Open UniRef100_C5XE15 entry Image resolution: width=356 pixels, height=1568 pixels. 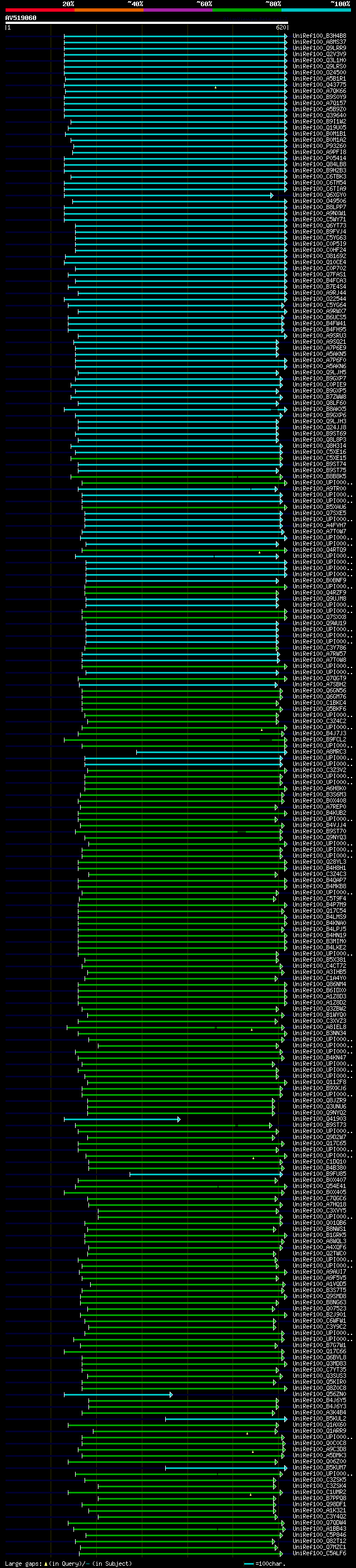[x=319, y=458]
